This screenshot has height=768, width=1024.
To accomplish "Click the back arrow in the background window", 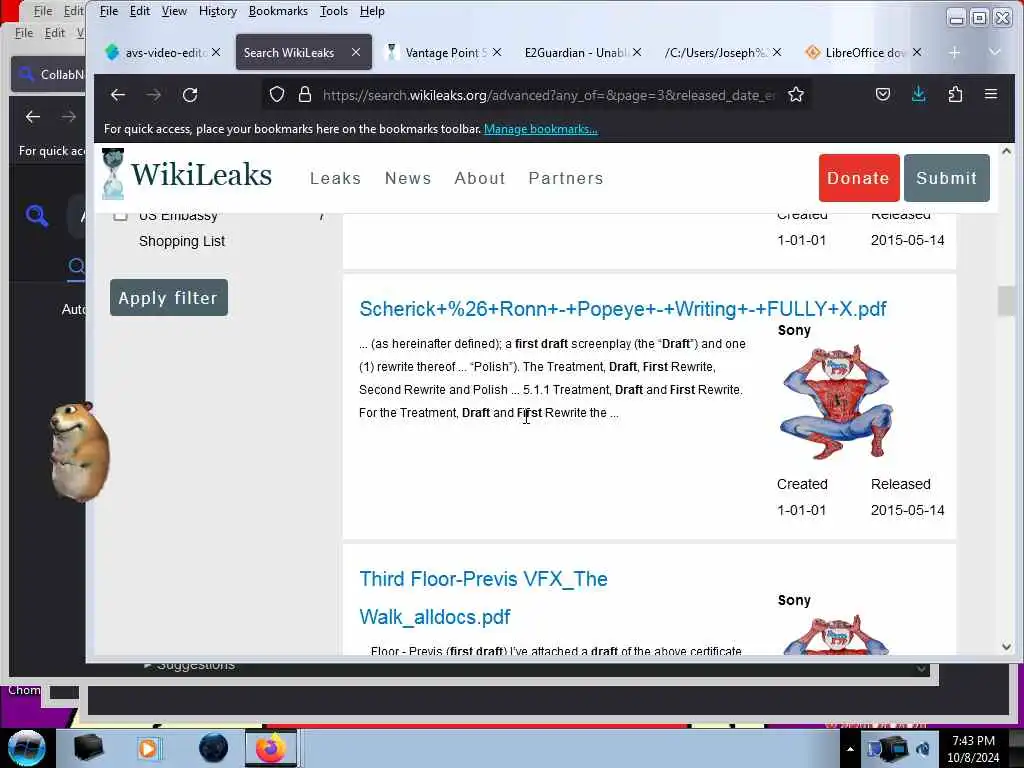I will [33, 117].
